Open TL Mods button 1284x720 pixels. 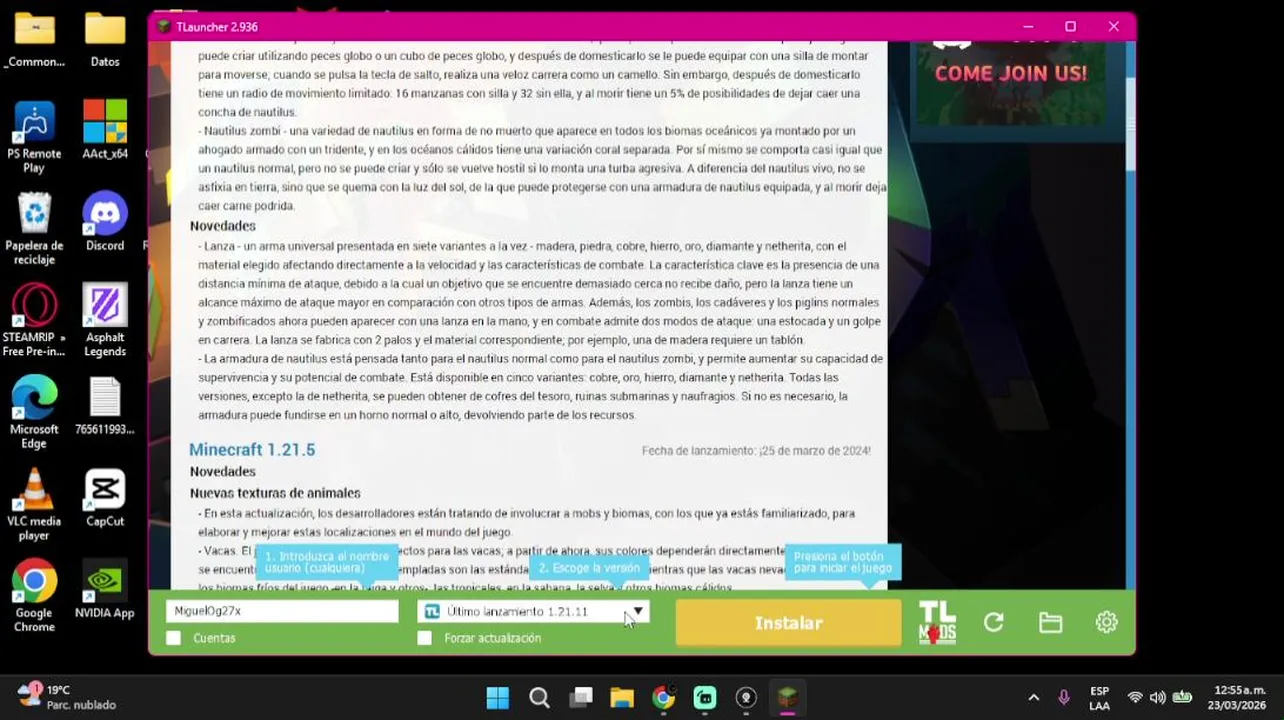[x=937, y=622]
